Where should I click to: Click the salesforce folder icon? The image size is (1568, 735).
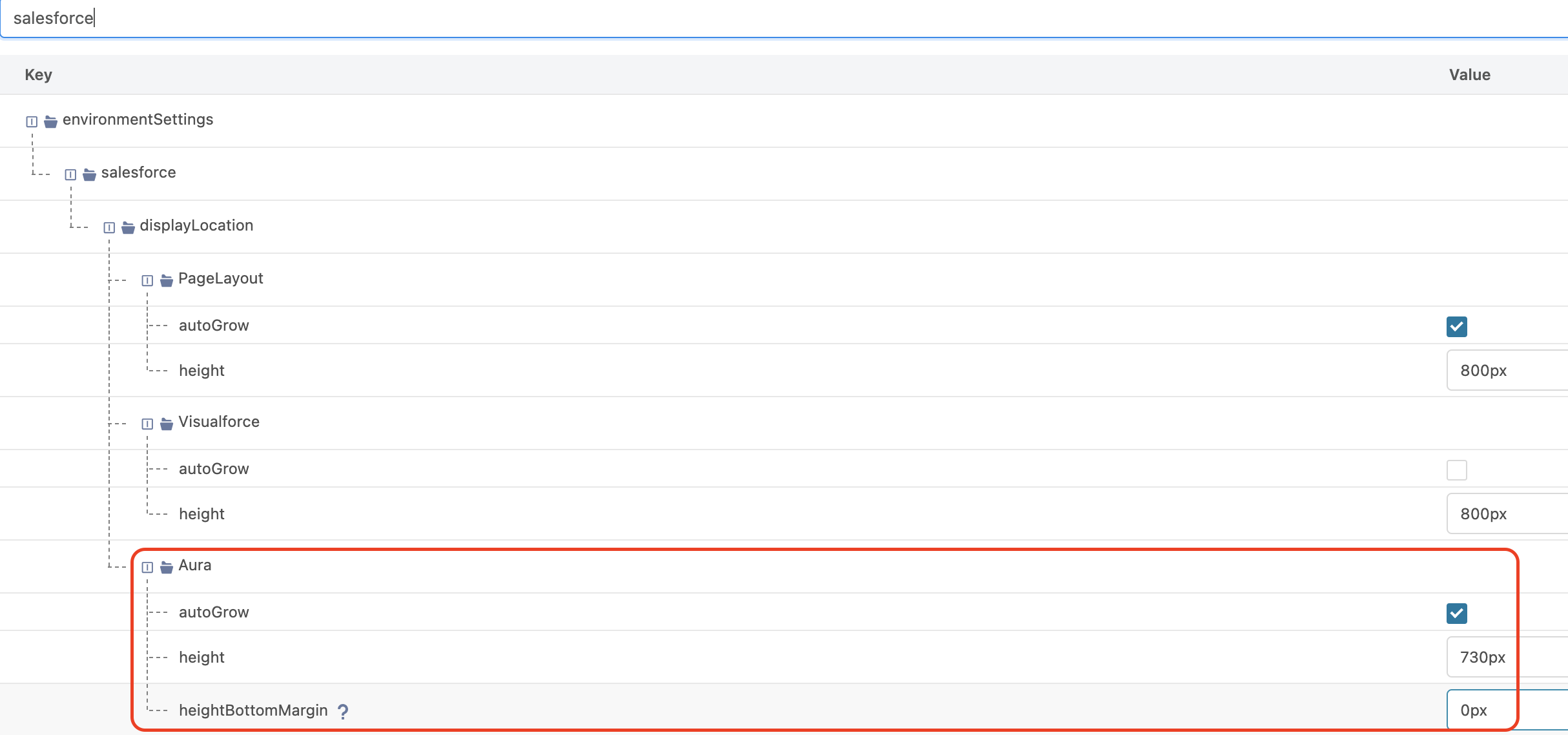[89, 174]
